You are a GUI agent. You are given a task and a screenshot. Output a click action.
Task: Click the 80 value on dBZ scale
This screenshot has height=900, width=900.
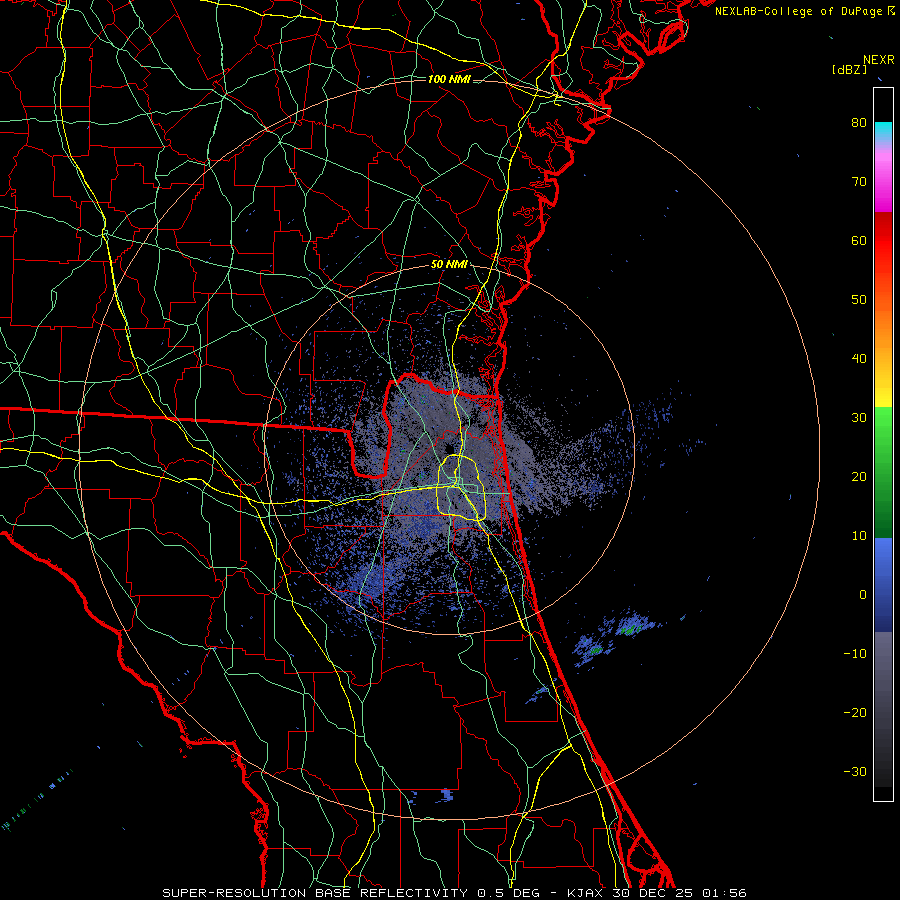coord(859,123)
